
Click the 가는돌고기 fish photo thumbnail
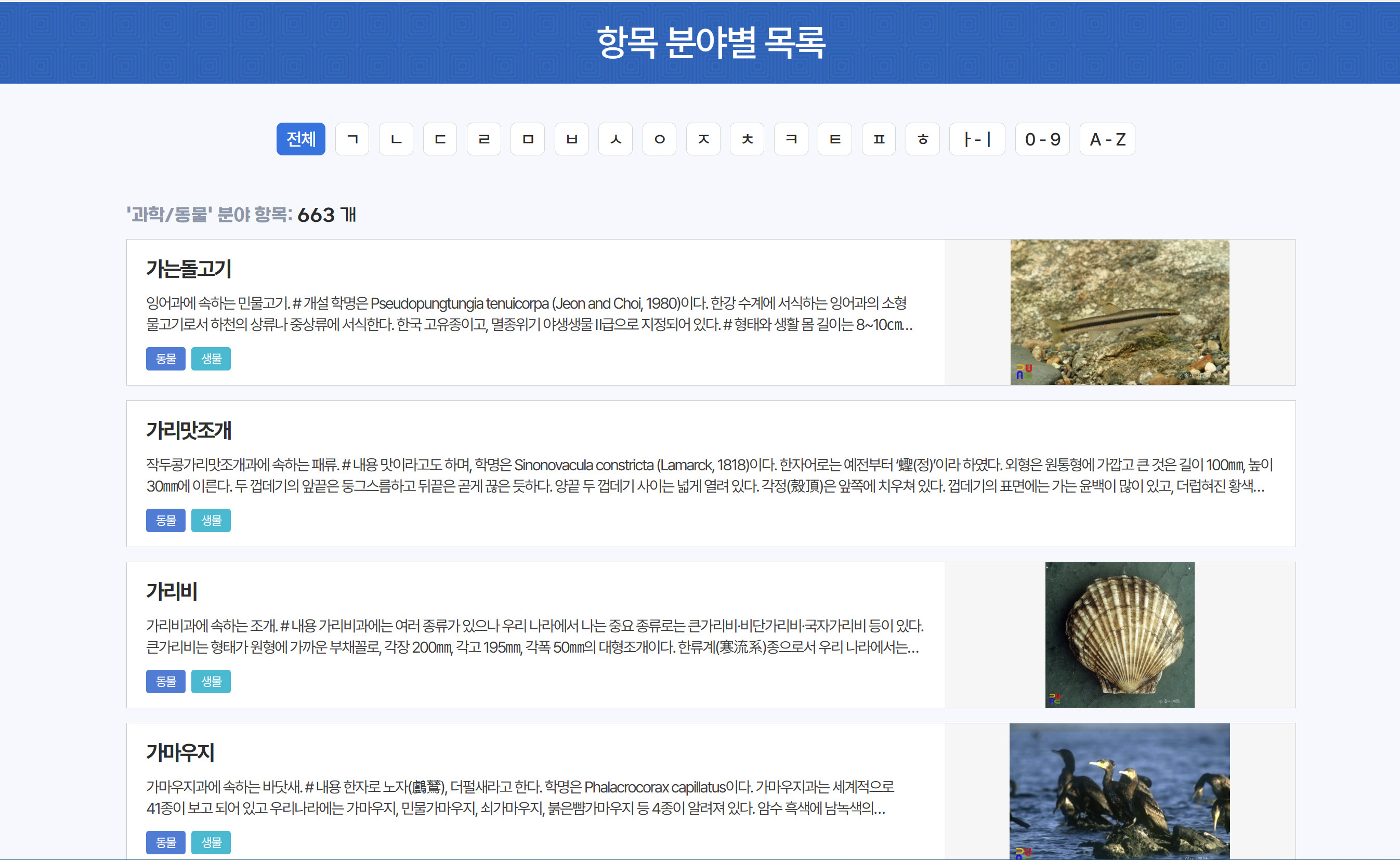click(1119, 312)
